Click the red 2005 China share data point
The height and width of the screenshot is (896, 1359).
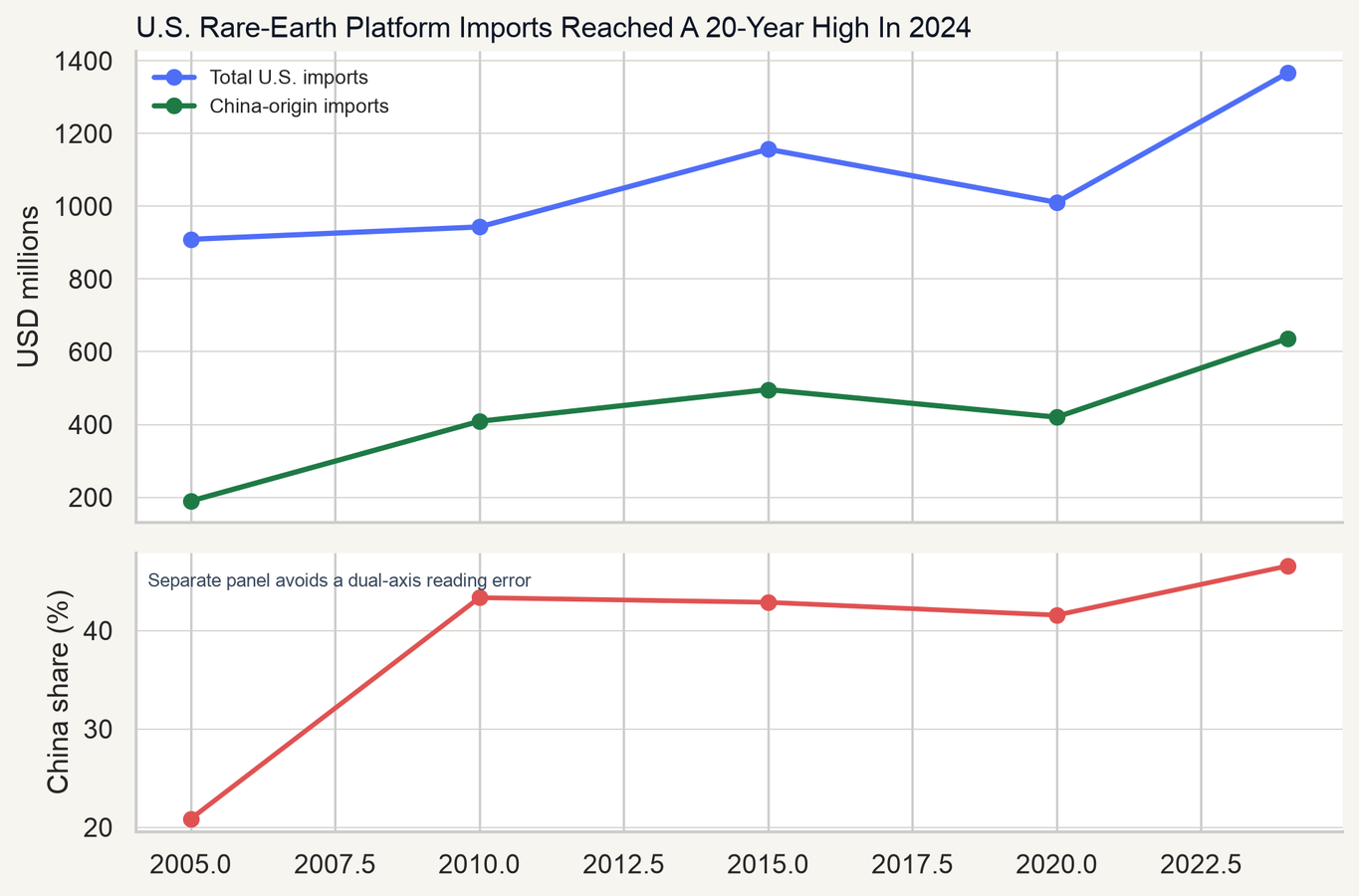click(191, 819)
